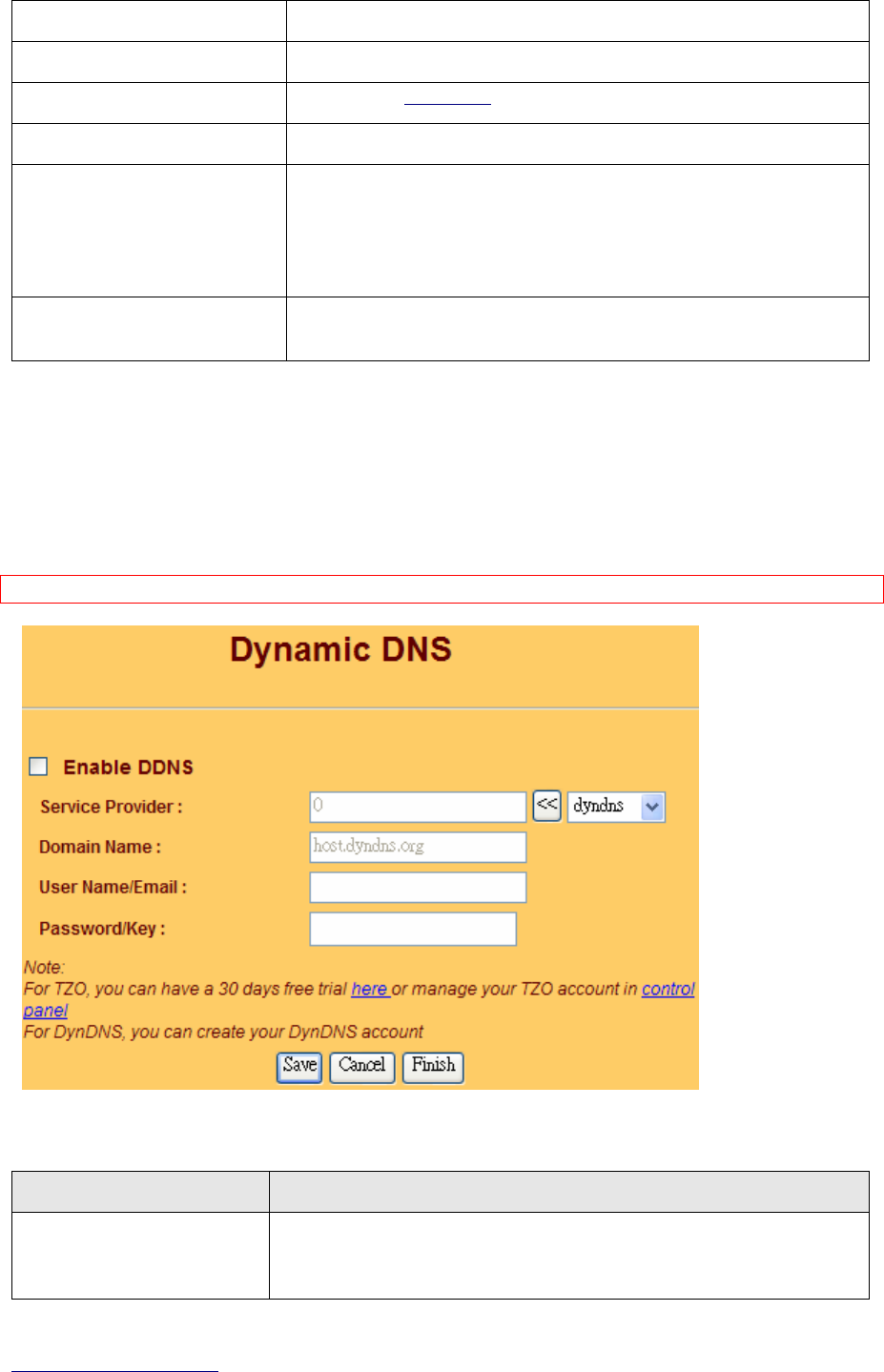Click the 'Password/Key :' label
Image resolution: width=884 pixels, height=1372 pixels.
[x=102, y=929]
